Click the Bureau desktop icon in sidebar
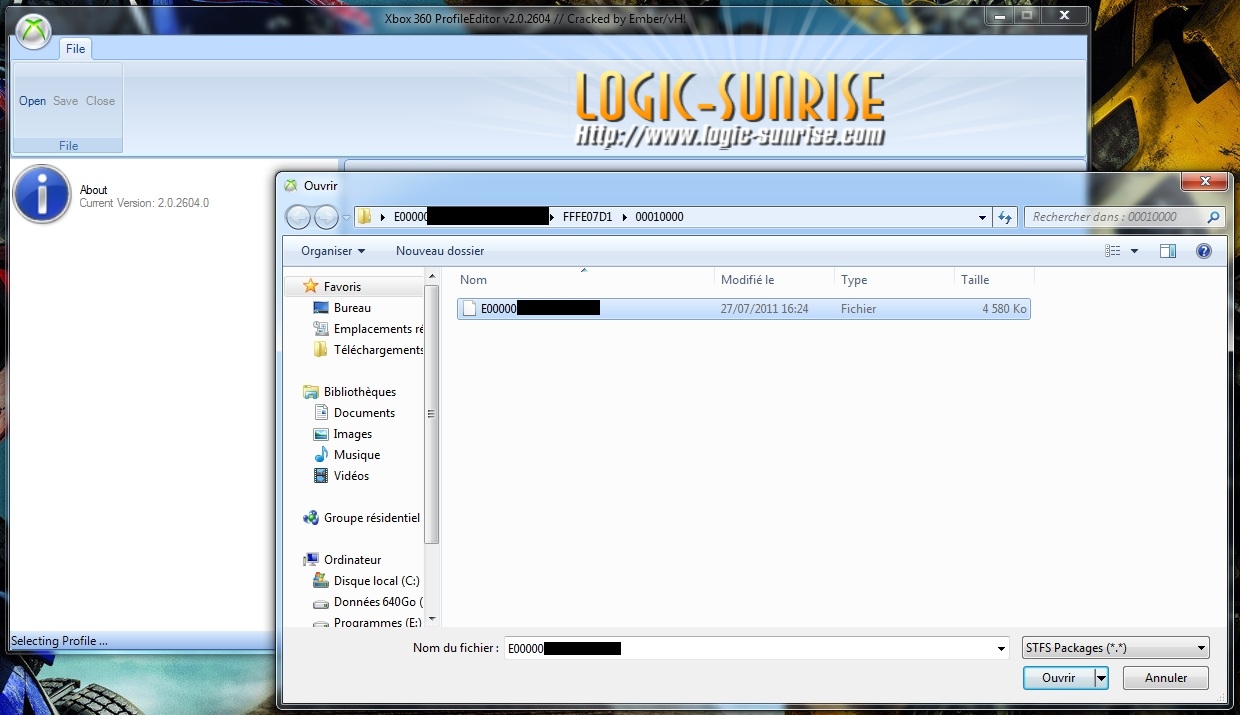The height and width of the screenshot is (715, 1240). click(x=321, y=308)
